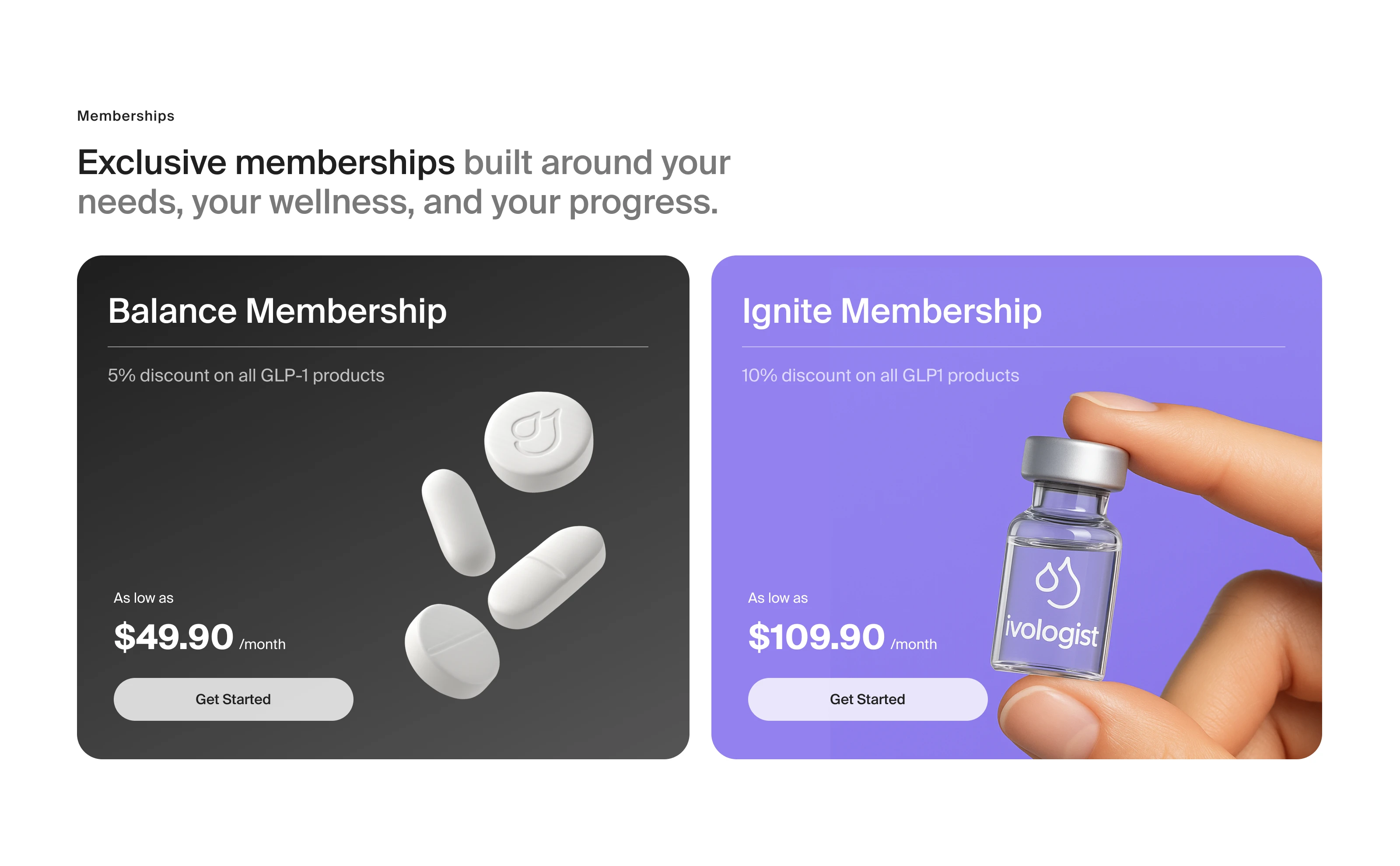Click Get Started on Balance Membership
This screenshot has width=1400, height=866.
coord(233,699)
